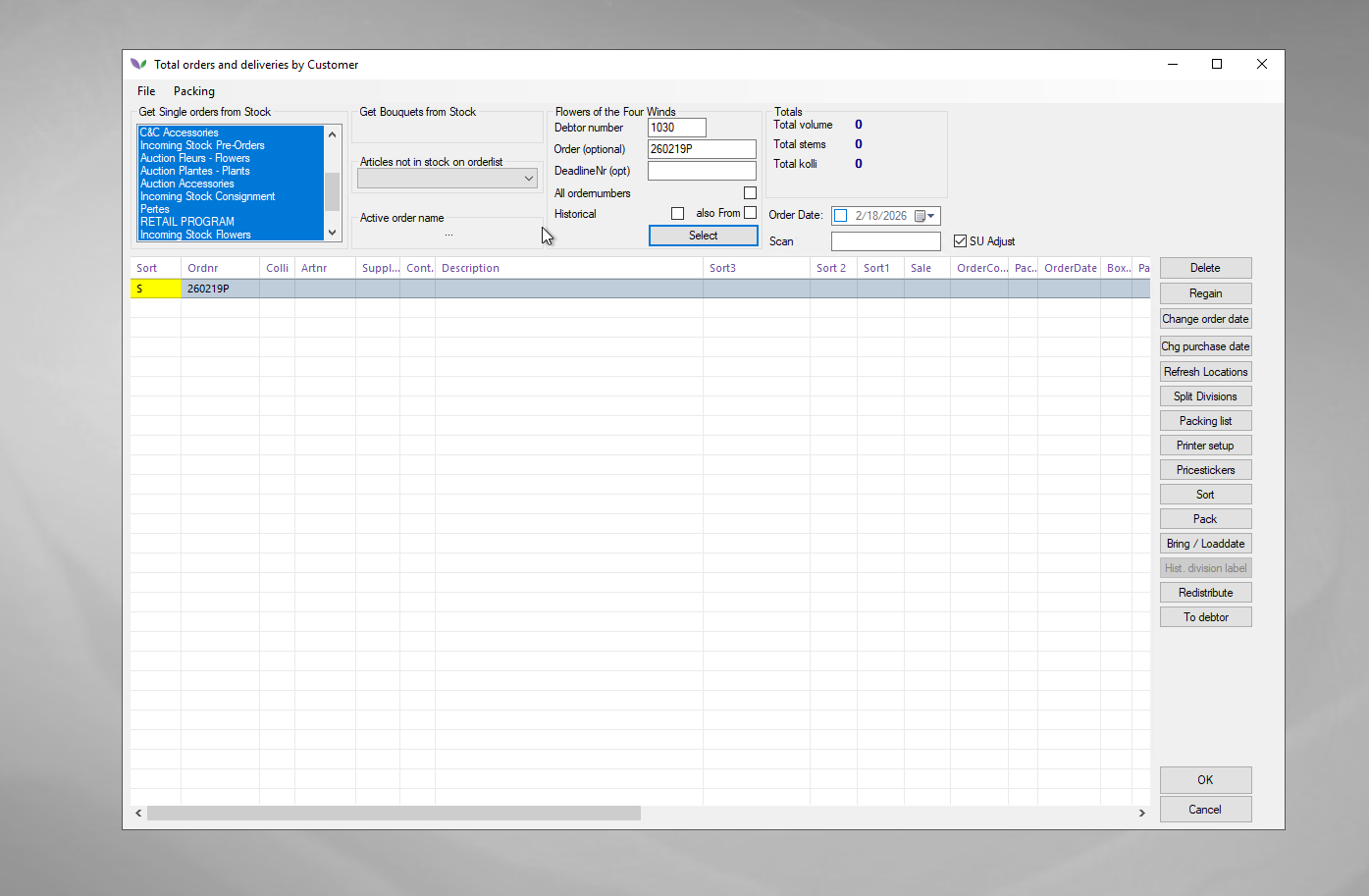Enable the All ordernumbers checkbox
1369x896 pixels.
click(750, 193)
